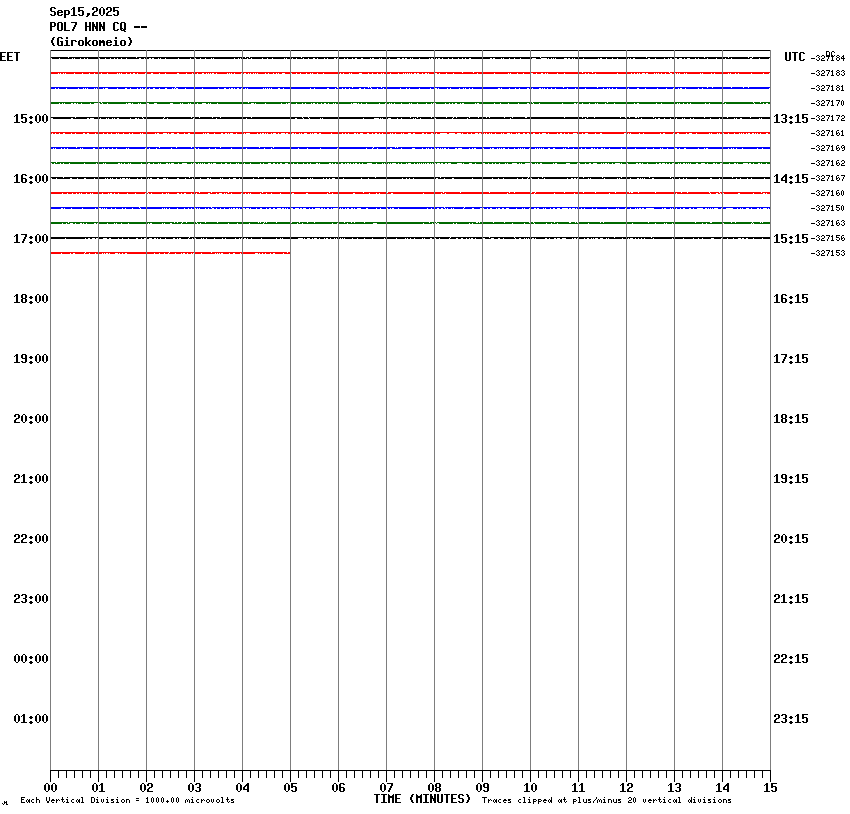
Task: Click the "19:15" UTC time label
Action: 790,479
